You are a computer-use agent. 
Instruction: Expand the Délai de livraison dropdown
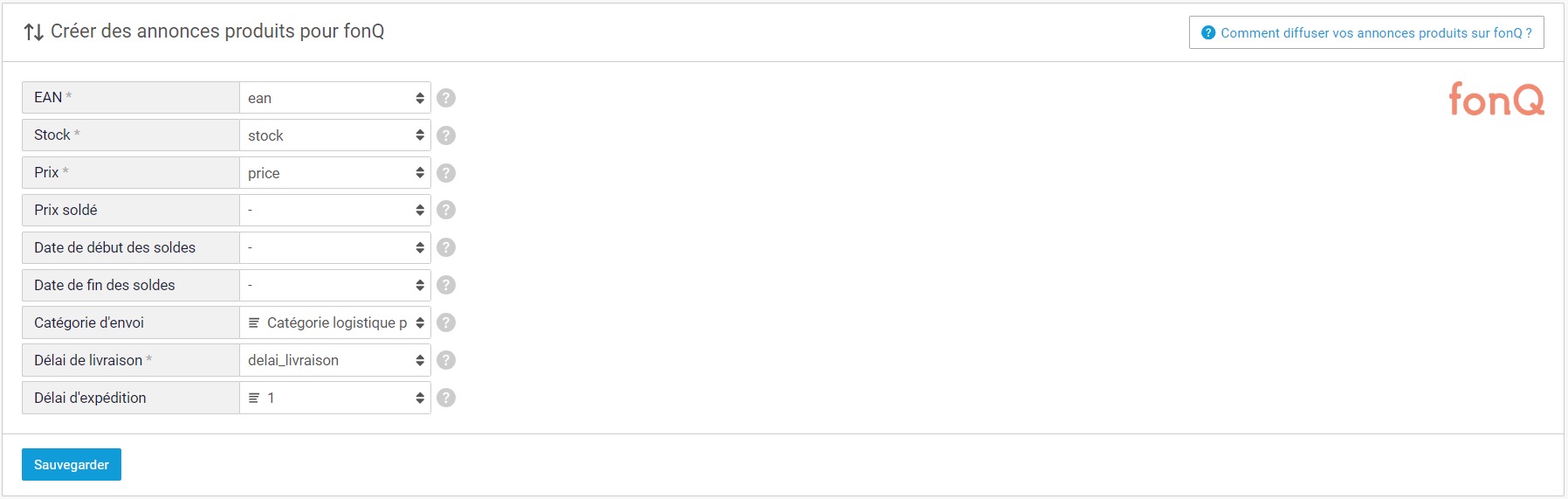point(335,360)
